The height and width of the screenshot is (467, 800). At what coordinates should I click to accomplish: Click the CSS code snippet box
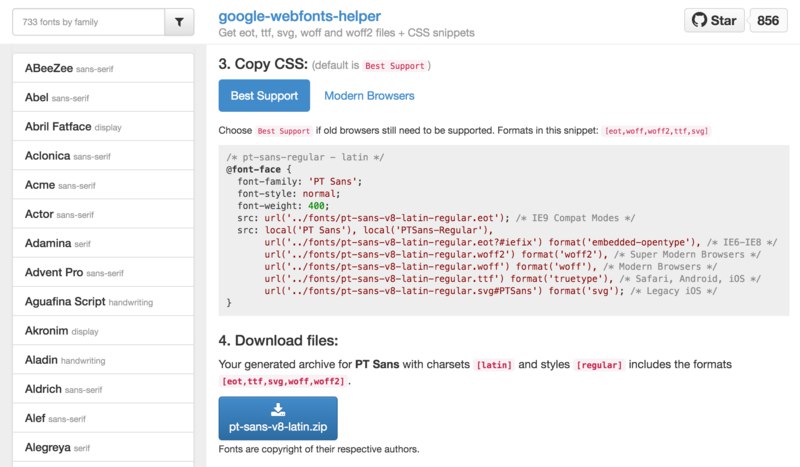pos(504,230)
